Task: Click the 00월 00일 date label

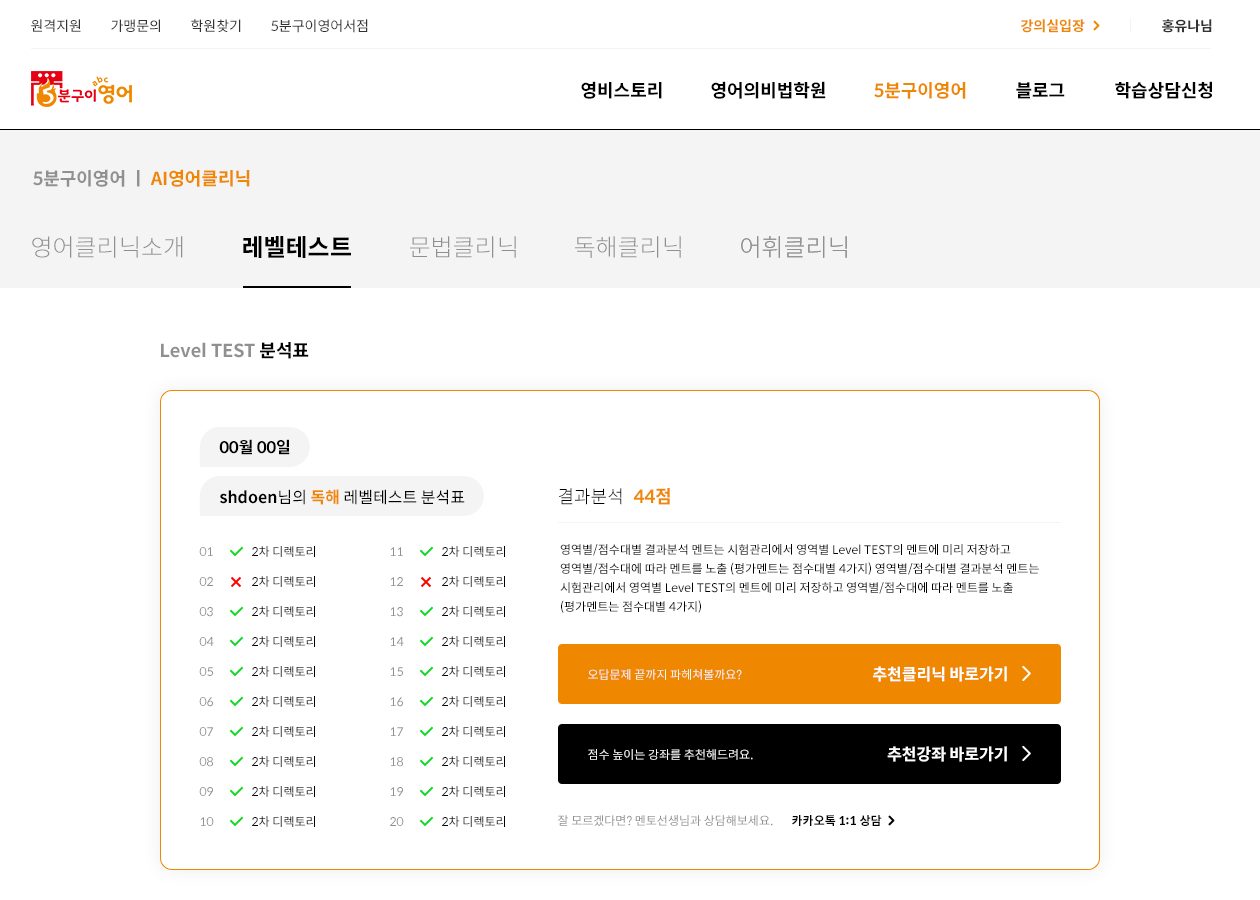Action: coord(255,447)
